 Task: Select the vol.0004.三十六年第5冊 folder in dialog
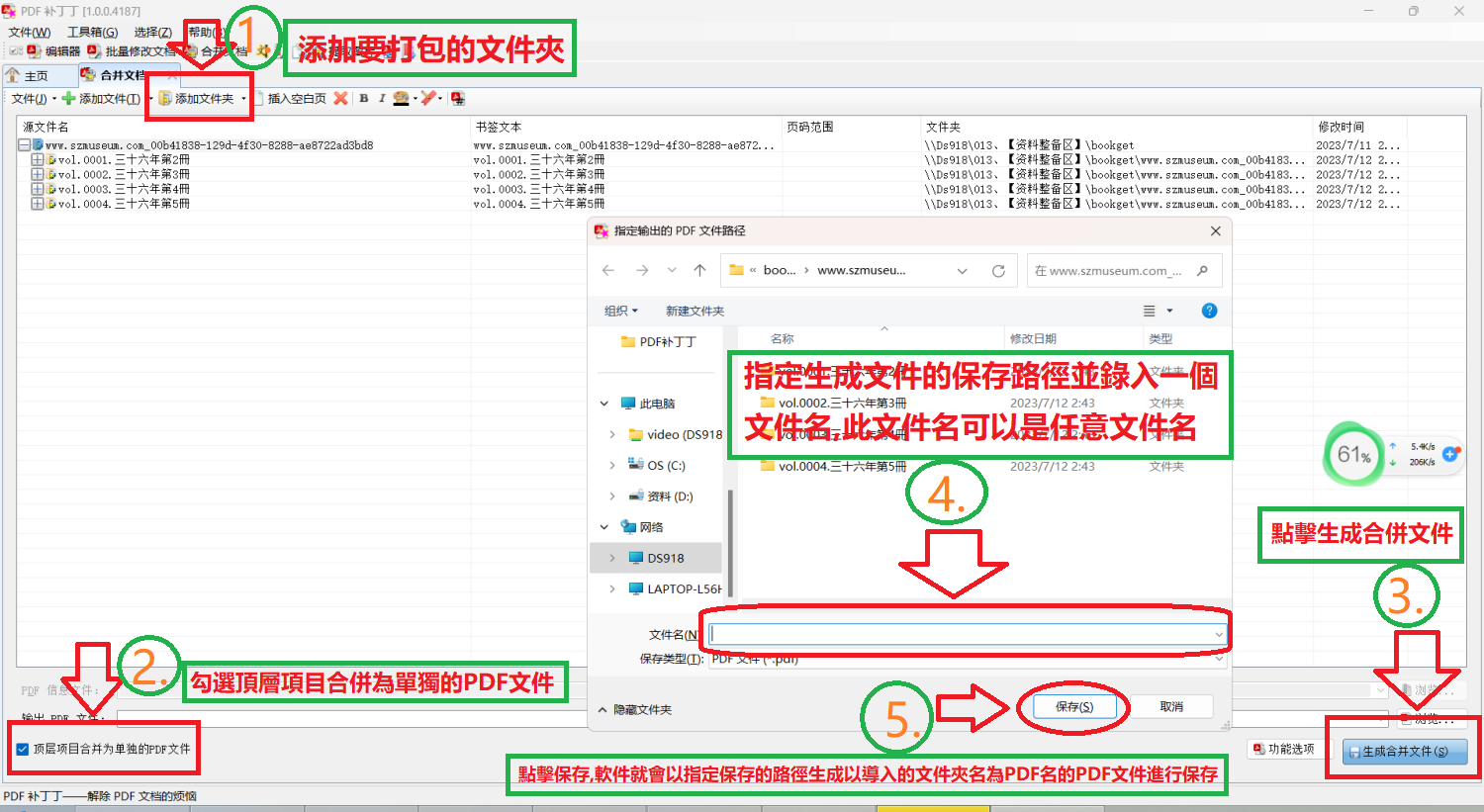tap(833, 466)
